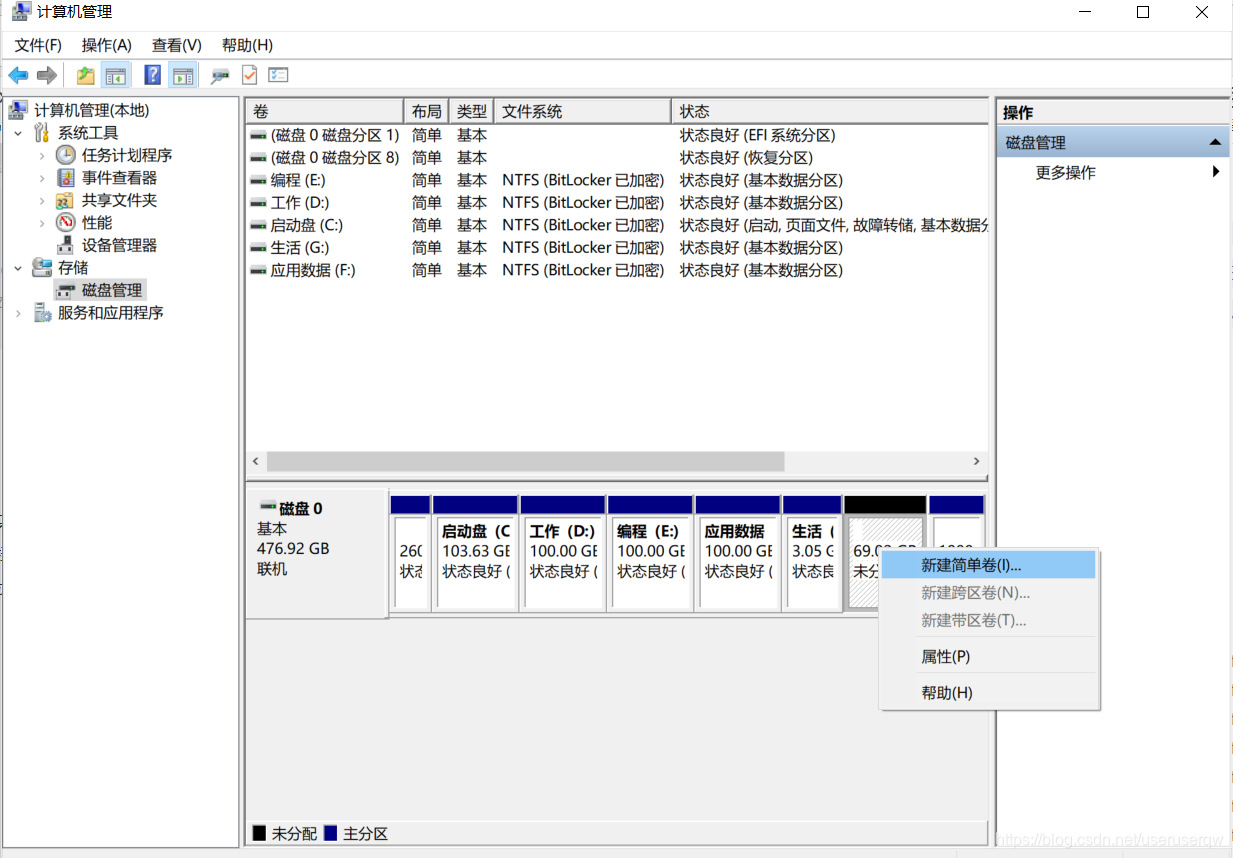
Task: Sort by the 文件系统 column header
Action: [582, 111]
